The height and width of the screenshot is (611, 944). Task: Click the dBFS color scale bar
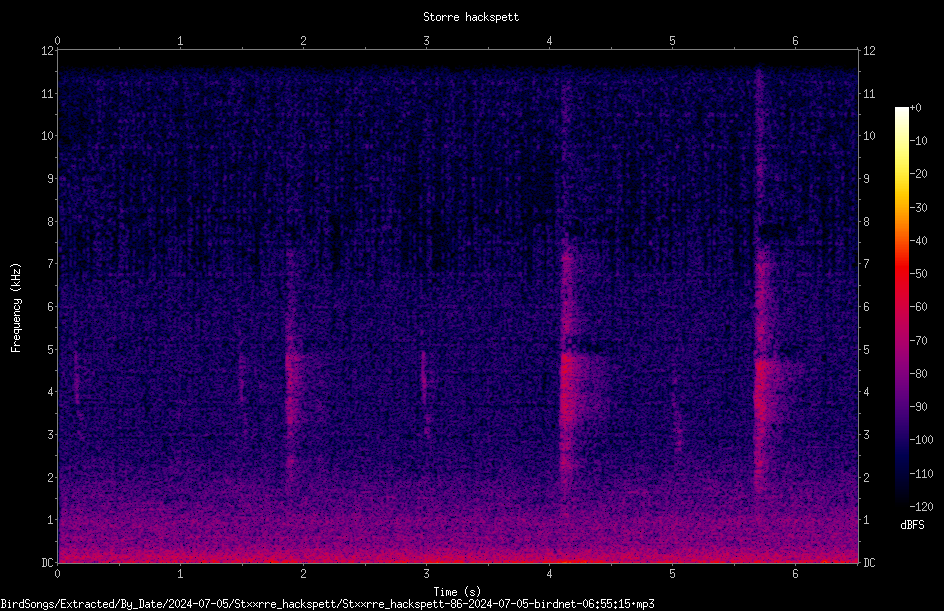[901, 306]
